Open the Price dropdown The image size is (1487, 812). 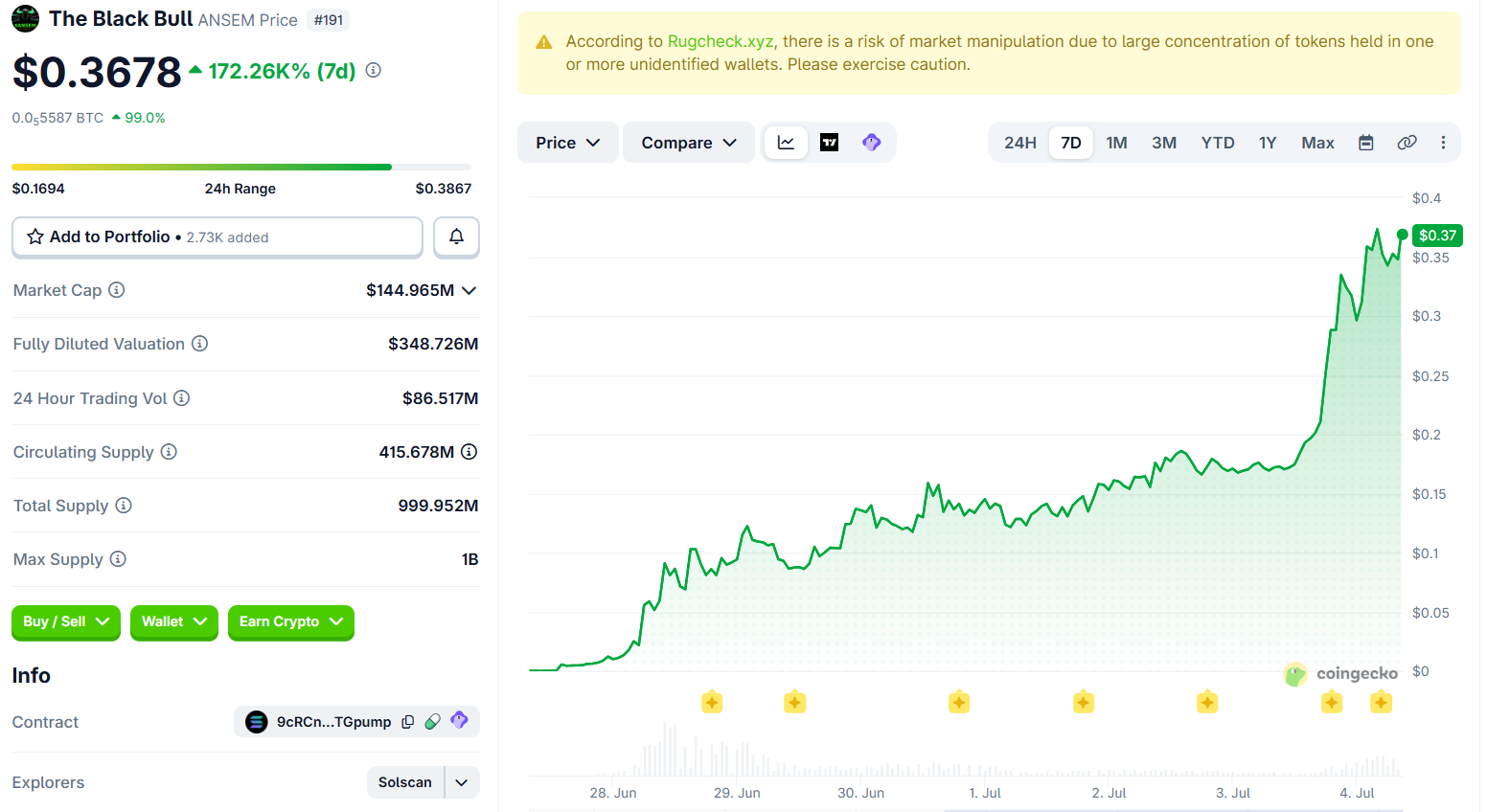tap(567, 143)
